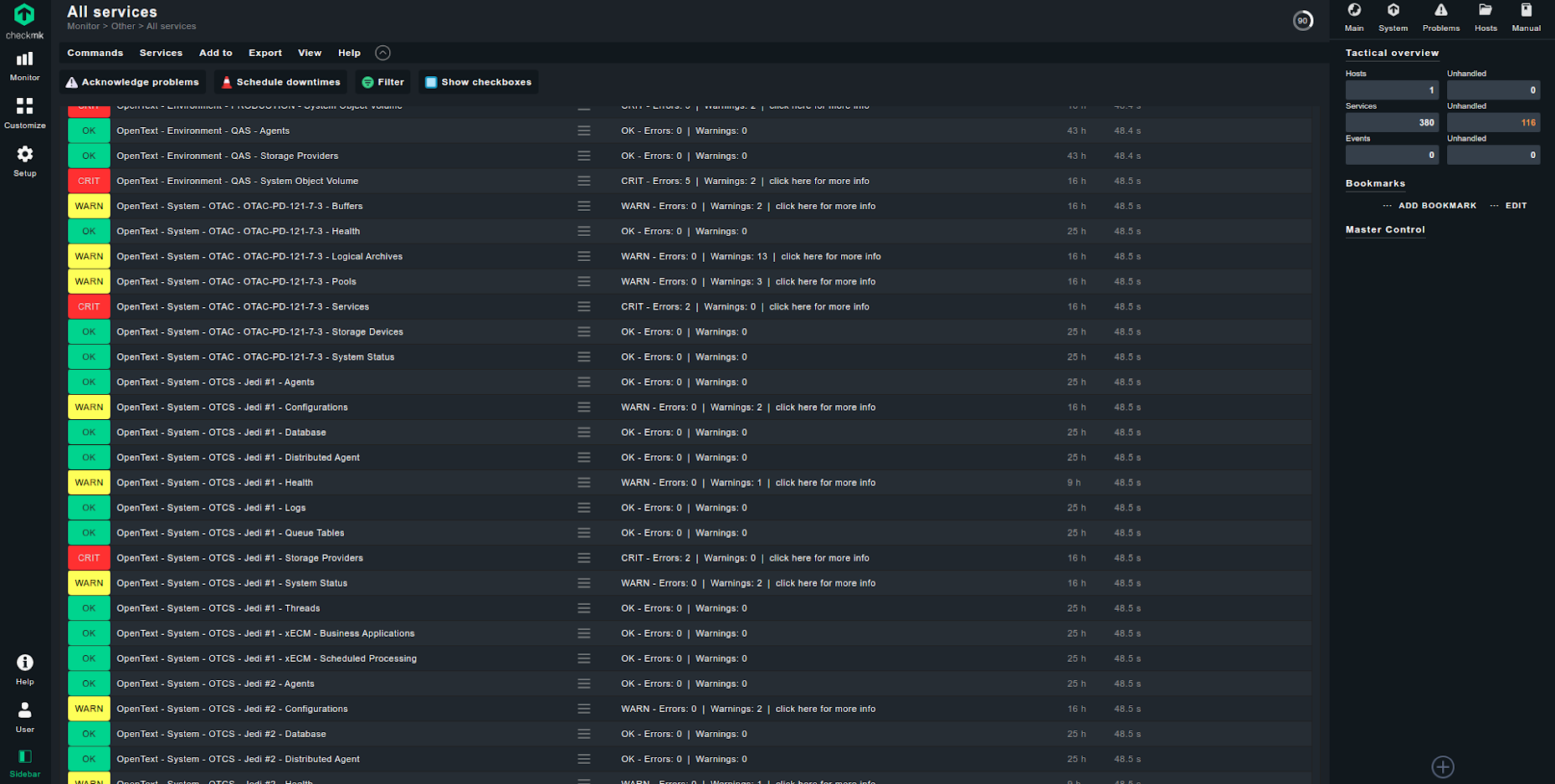This screenshot has height=784, width=1555.
Task: Collapse the action bar with chevron
Action: [x=382, y=53]
